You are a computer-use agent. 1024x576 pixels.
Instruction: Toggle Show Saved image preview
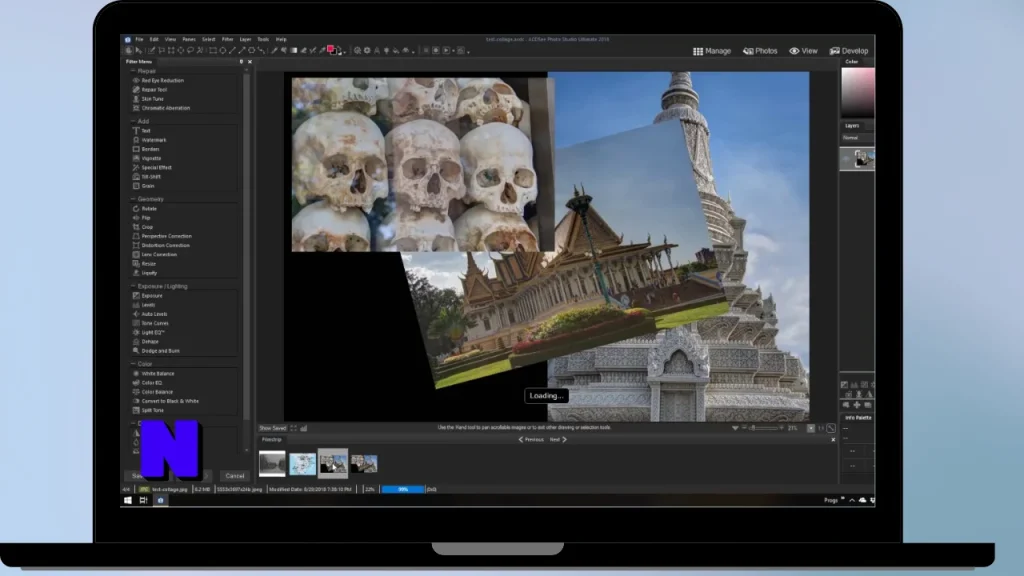tap(272, 428)
